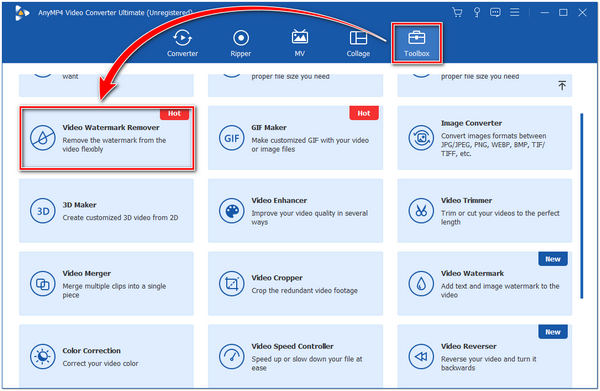Click the Color Correction sun icon
Image resolution: width=600 pixels, height=391 pixels.
coord(43,357)
